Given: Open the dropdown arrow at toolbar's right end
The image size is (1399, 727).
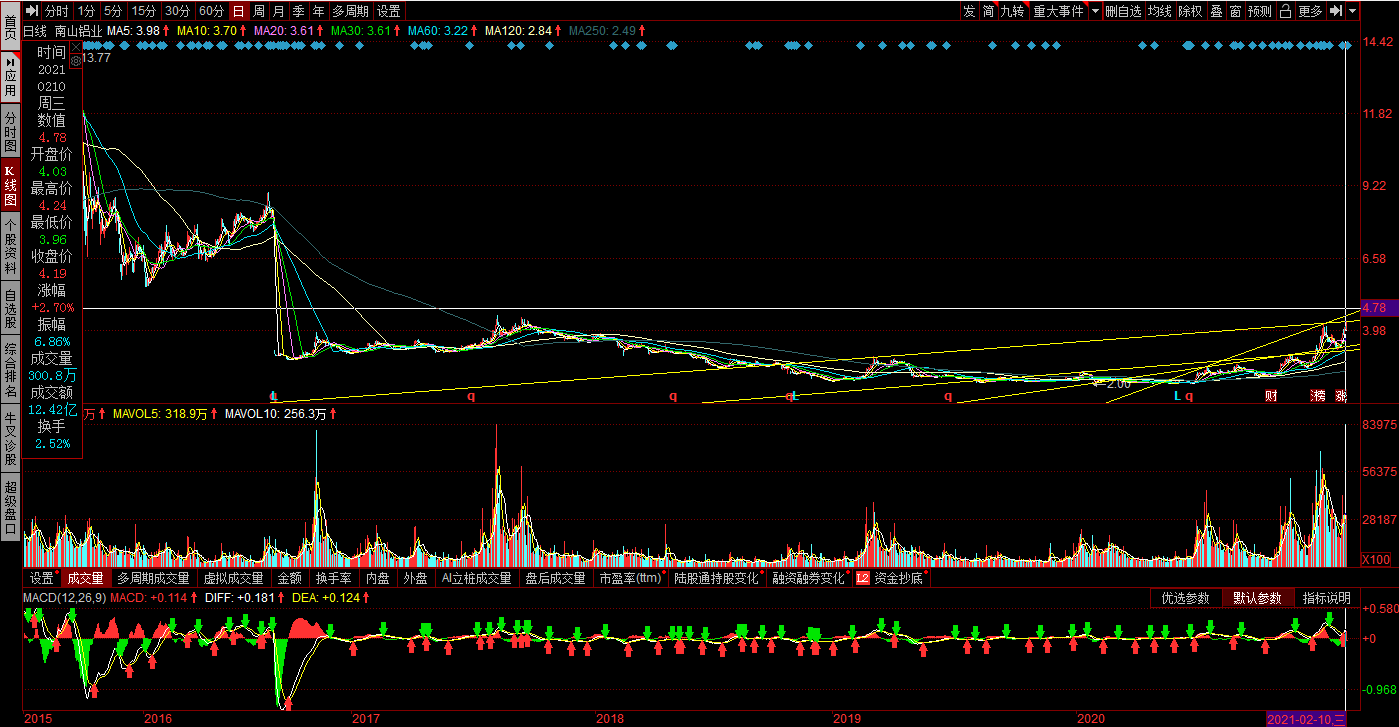Looking at the screenshot, I should click(1353, 11).
